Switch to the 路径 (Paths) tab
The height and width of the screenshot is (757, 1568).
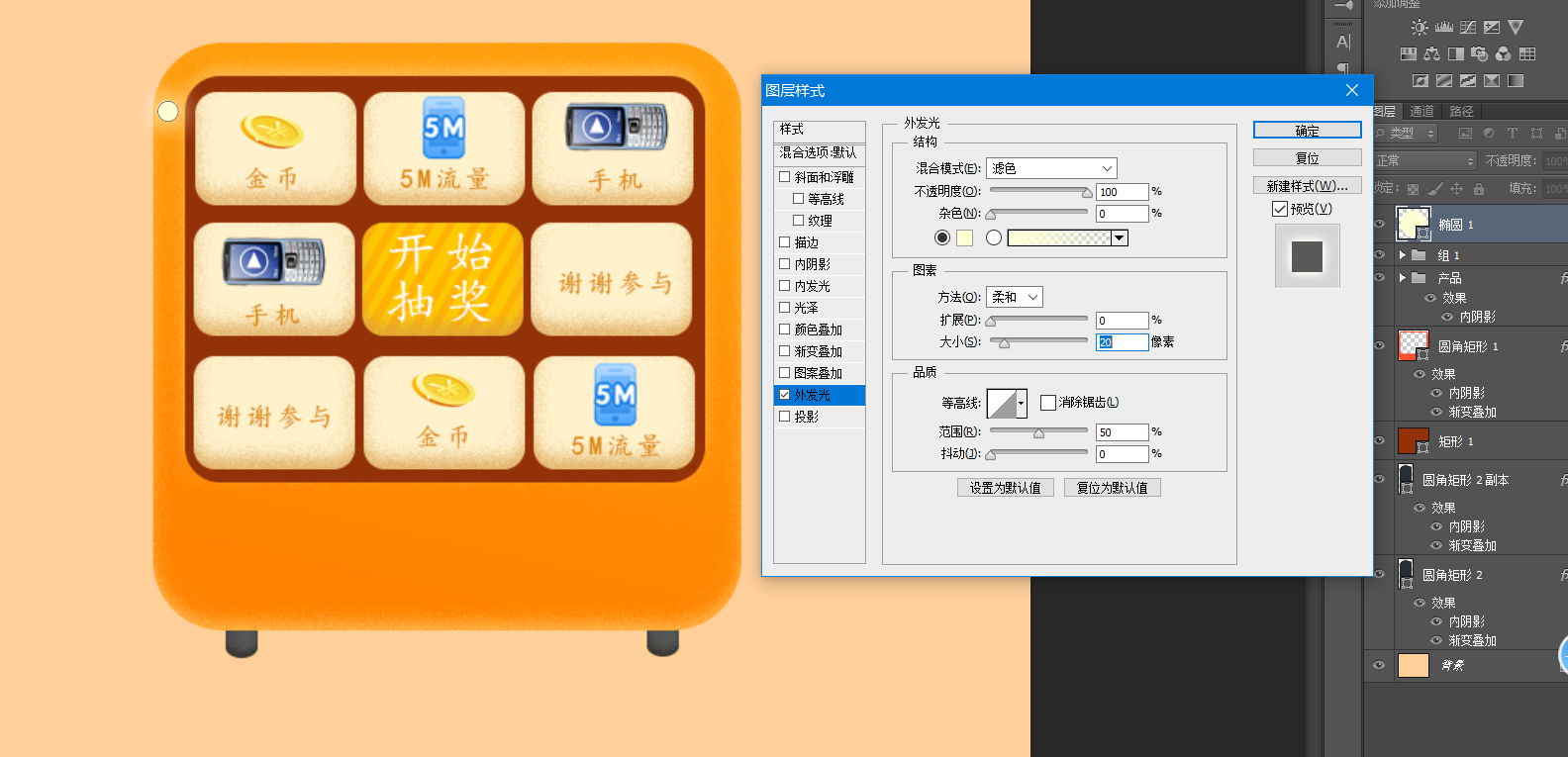tap(1461, 112)
